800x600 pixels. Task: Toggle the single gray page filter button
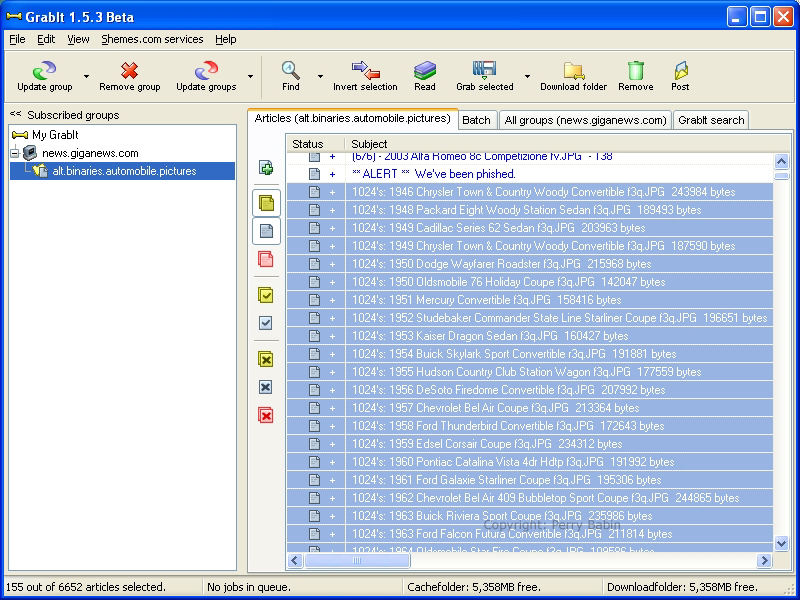tap(266, 231)
